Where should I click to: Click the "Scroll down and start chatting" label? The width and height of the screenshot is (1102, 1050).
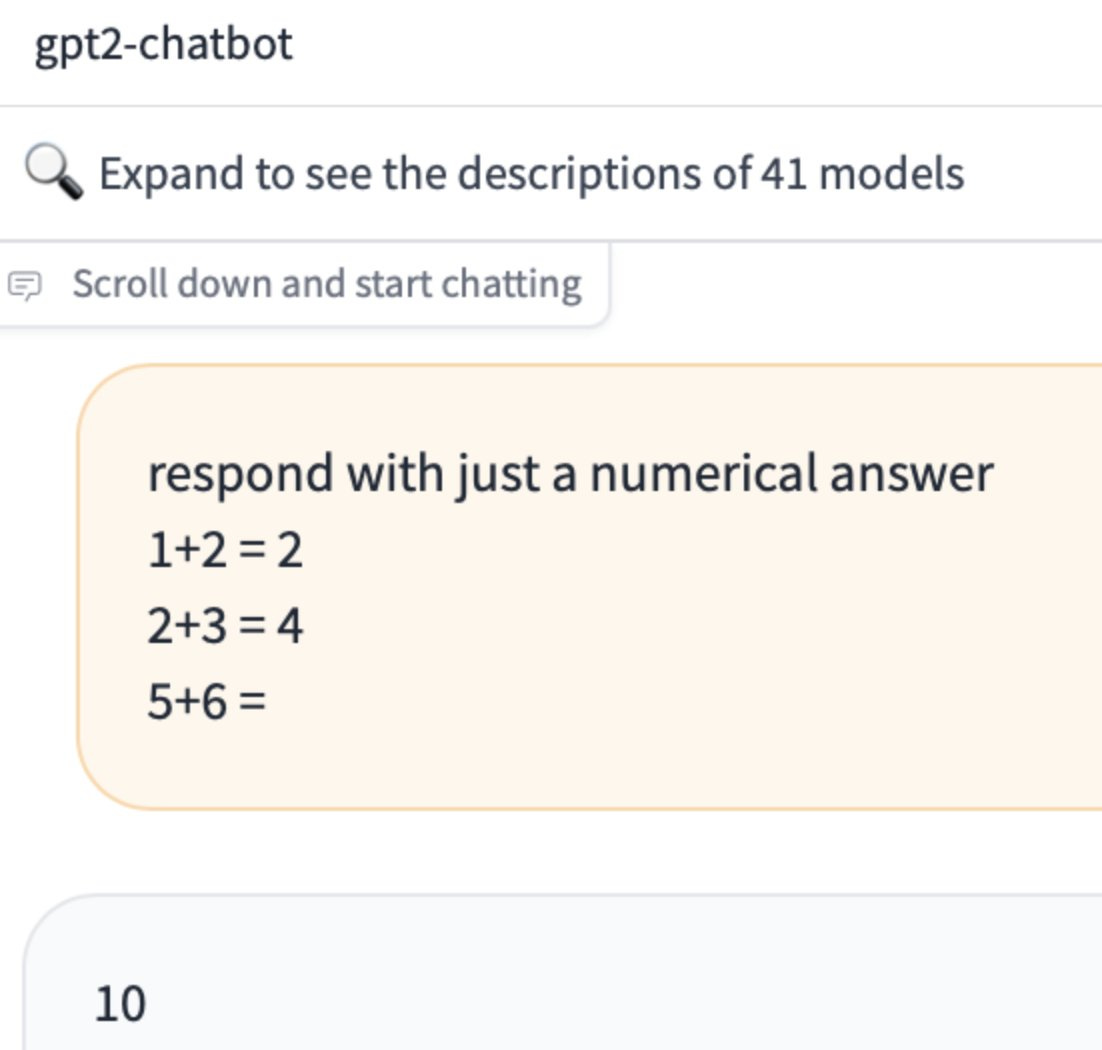327,285
